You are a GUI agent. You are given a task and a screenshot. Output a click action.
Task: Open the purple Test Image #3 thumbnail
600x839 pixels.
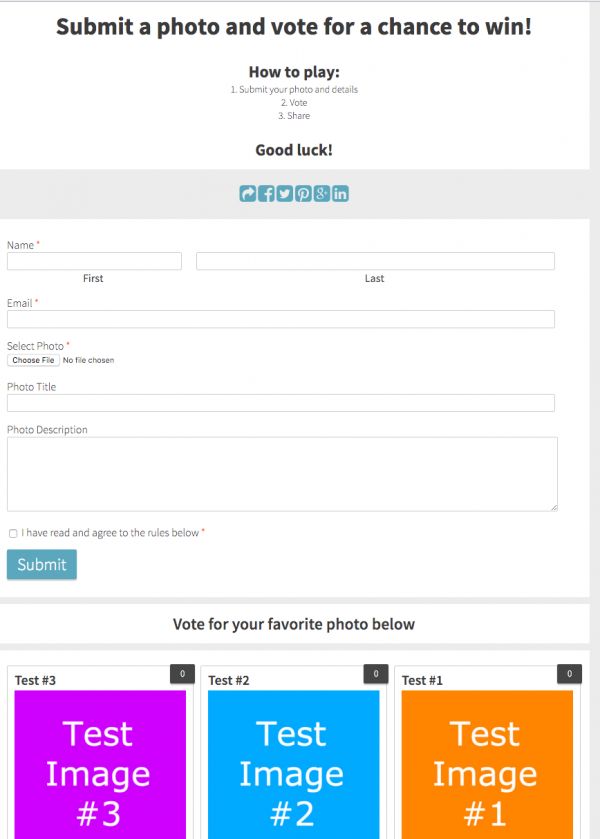(99, 765)
